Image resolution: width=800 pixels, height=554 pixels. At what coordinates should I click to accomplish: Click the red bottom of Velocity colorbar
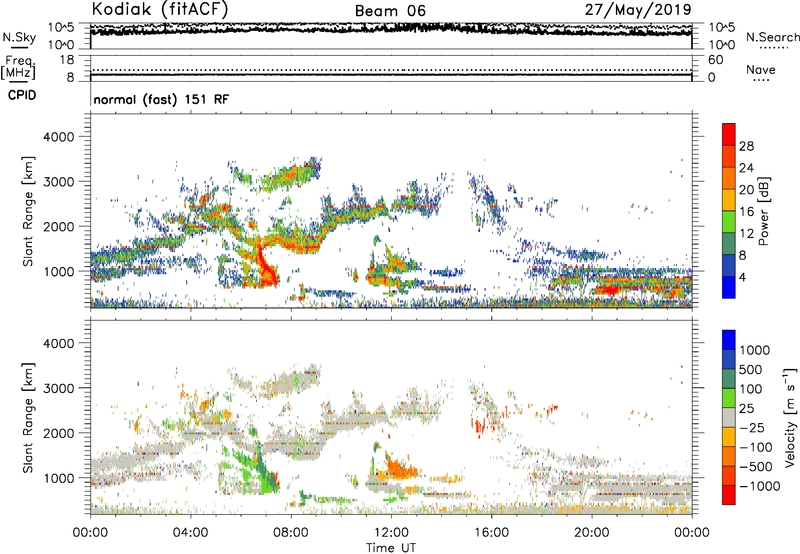(x=729, y=495)
